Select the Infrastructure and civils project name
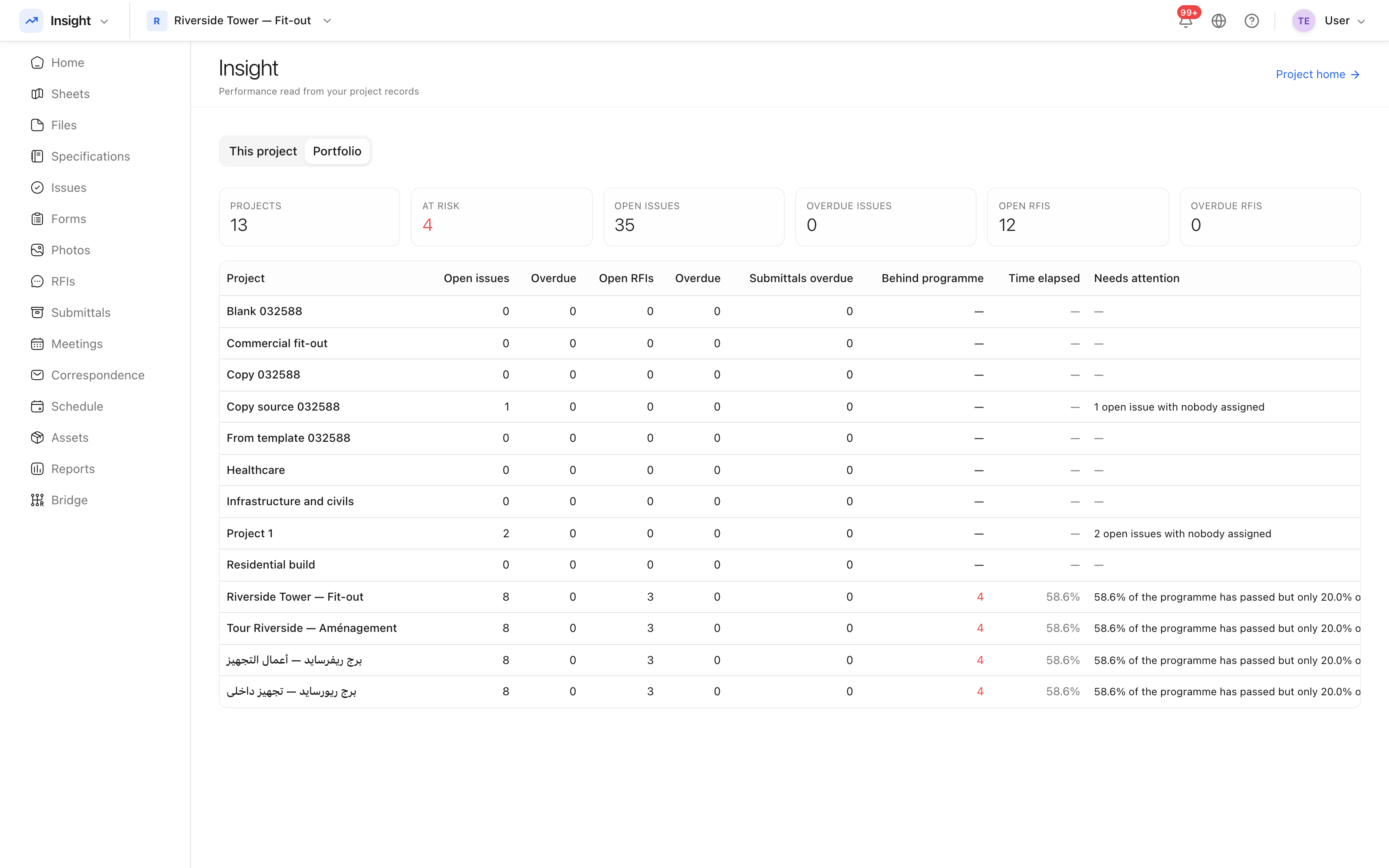Viewport: 1389px width, 868px height. click(290, 501)
